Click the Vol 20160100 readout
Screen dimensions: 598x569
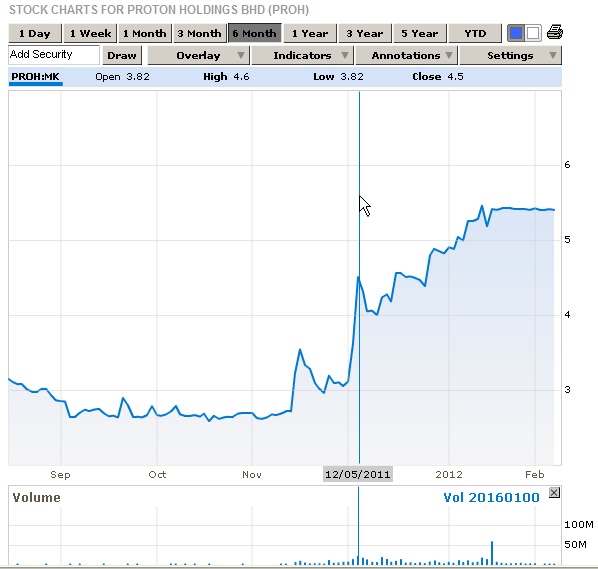pos(491,498)
